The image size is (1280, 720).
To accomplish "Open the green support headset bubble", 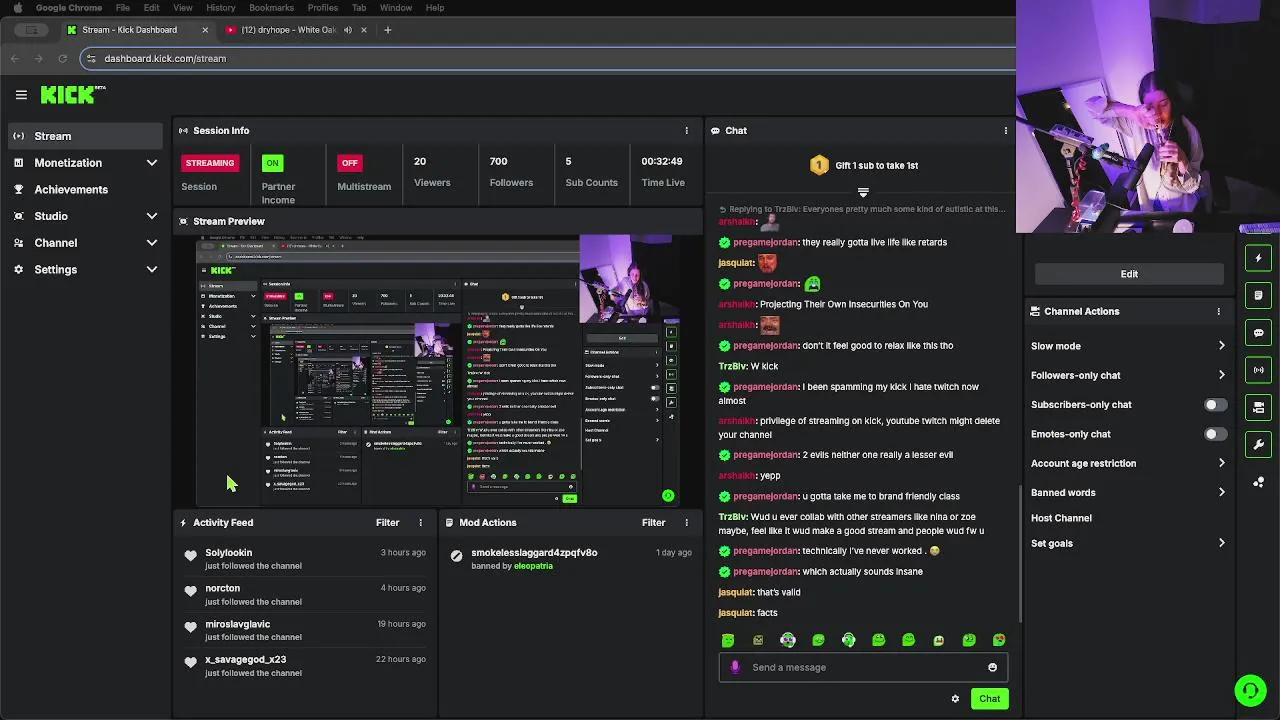I will 1250,690.
